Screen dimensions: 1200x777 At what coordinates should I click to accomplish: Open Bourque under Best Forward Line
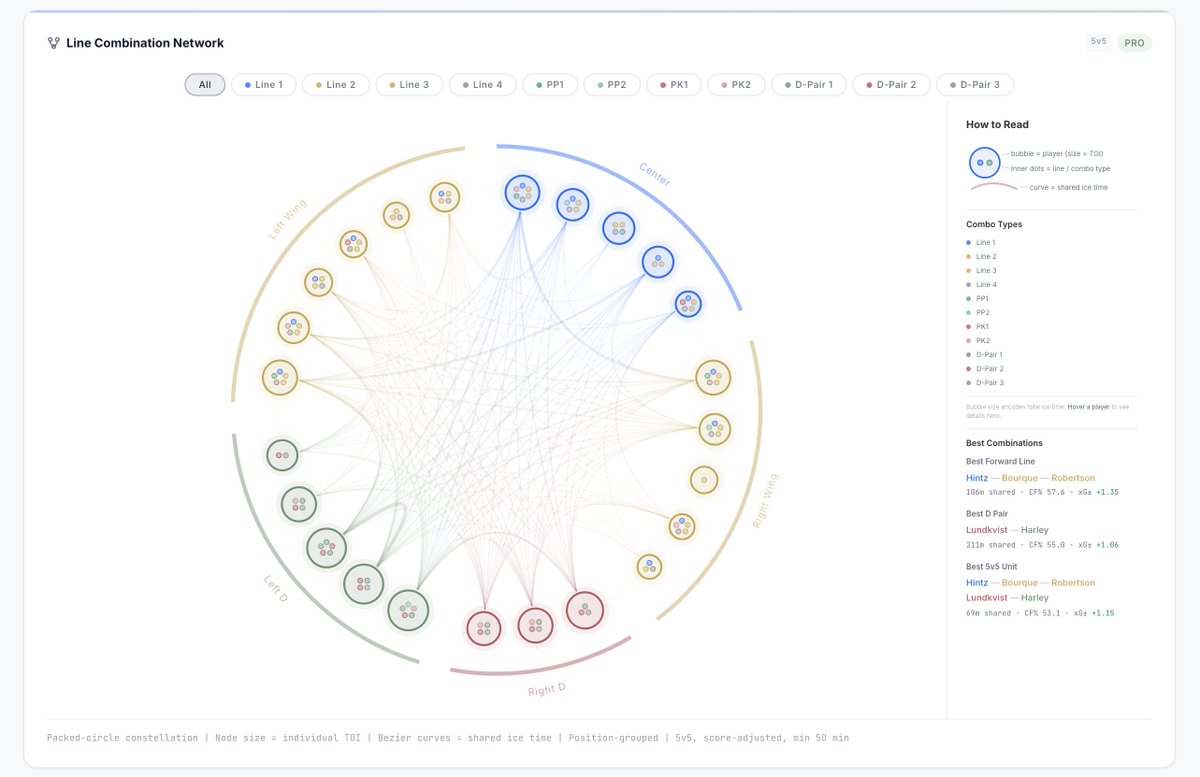tap(1021, 478)
